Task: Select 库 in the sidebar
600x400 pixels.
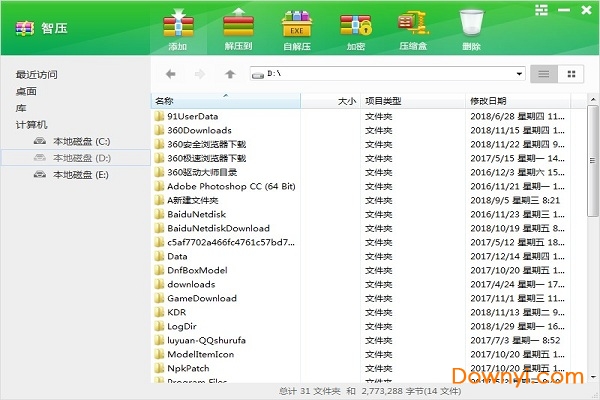Action: pyautogui.click(x=21, y=108)
